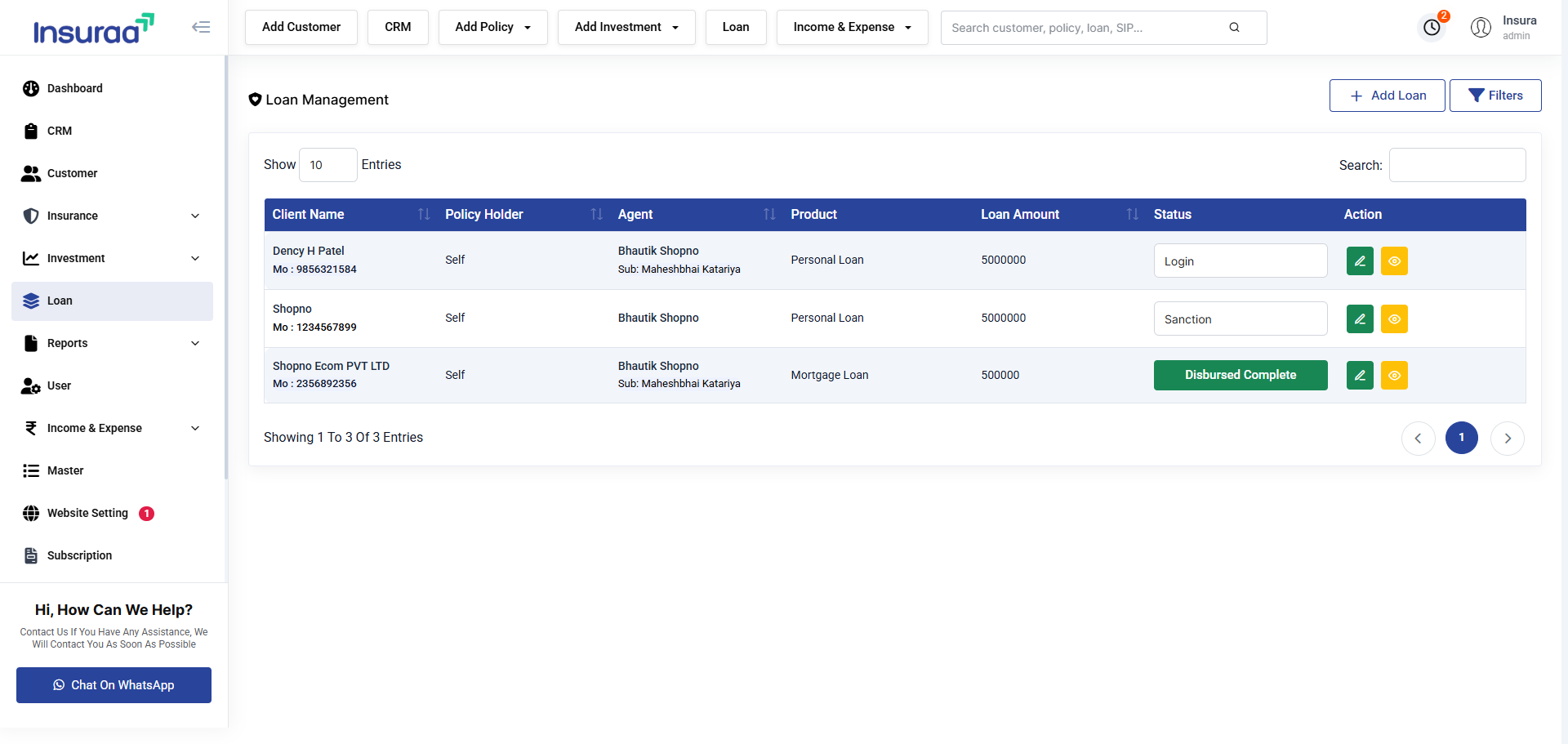Viewport: 1568px width, 744px height.
Task: Click the Subscription document icon
Action: pos(31,555)
